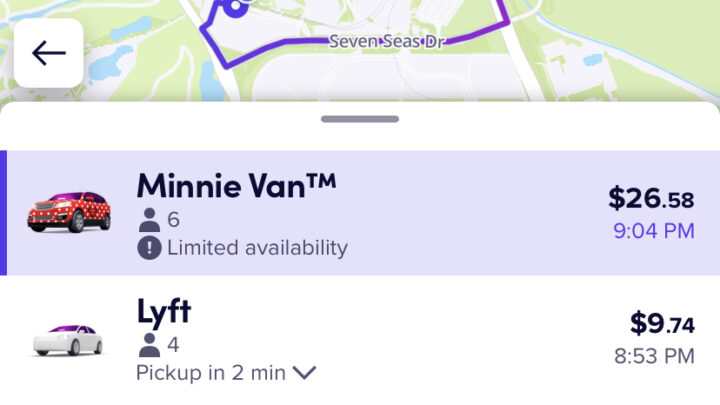This screenshot has height=405, width=720.
Task: Click the Limited availability warning icon
Action: (x=149, y=248)
